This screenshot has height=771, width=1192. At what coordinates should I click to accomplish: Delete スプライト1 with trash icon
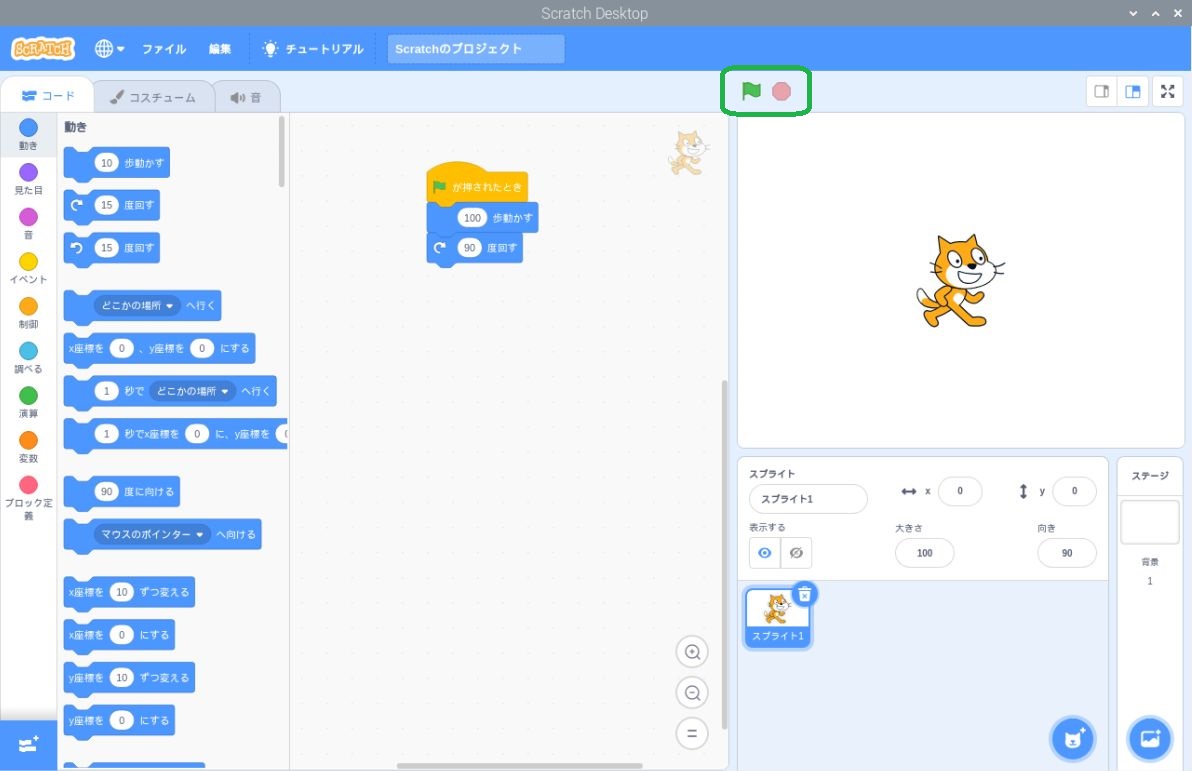pyautogui.click(x=804, y=595)
